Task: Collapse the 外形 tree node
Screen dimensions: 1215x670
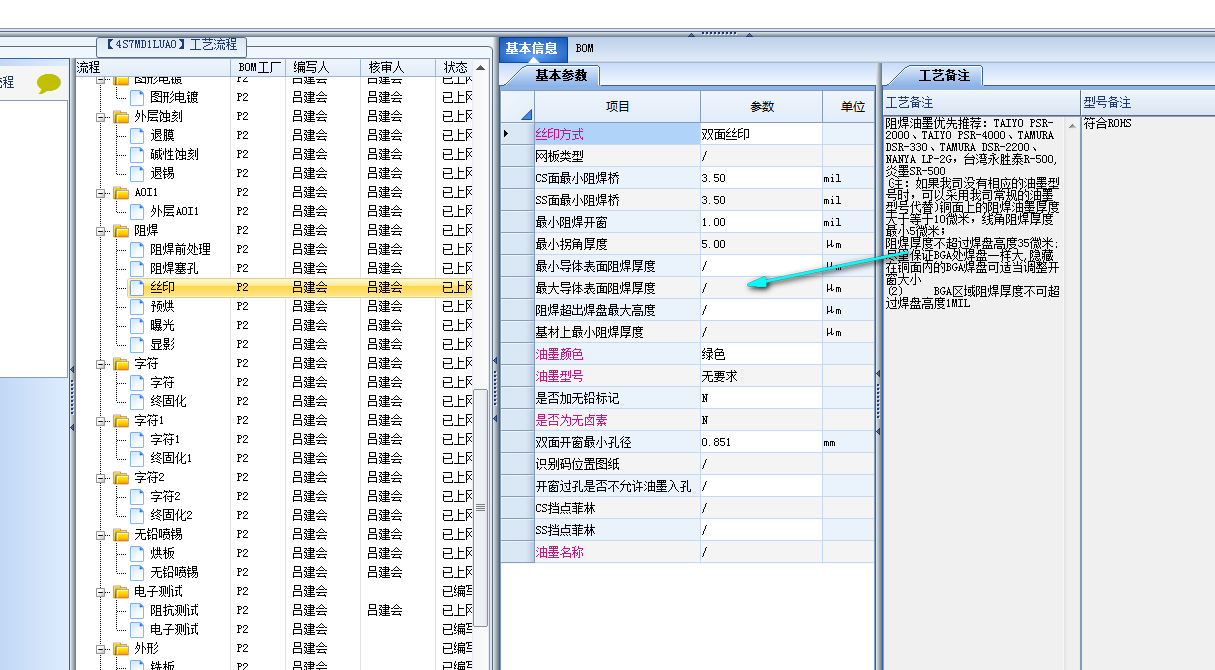Action: click(x=101, y=649)
